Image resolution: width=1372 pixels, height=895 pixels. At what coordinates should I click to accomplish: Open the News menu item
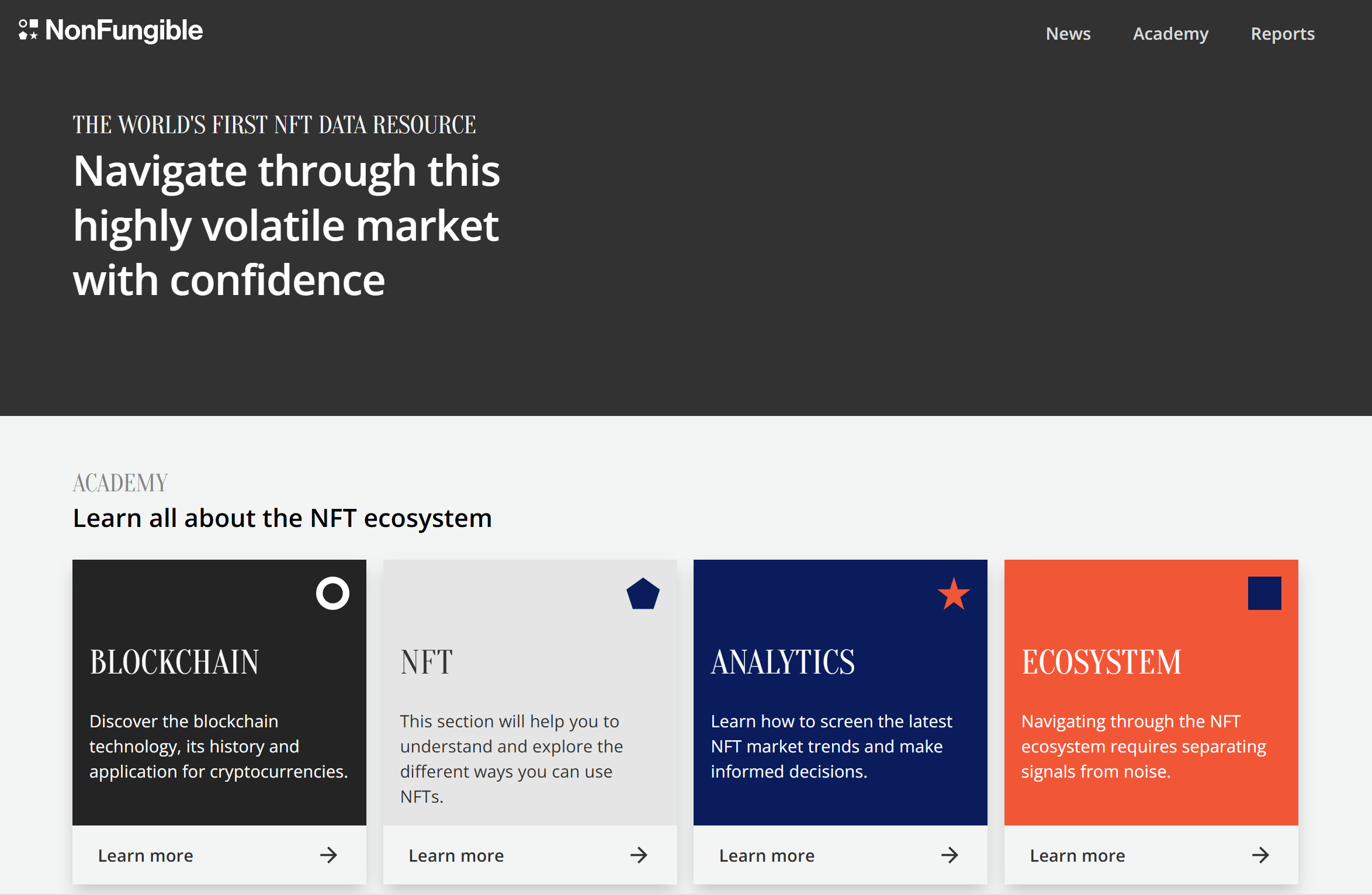tap(1068, 34)
